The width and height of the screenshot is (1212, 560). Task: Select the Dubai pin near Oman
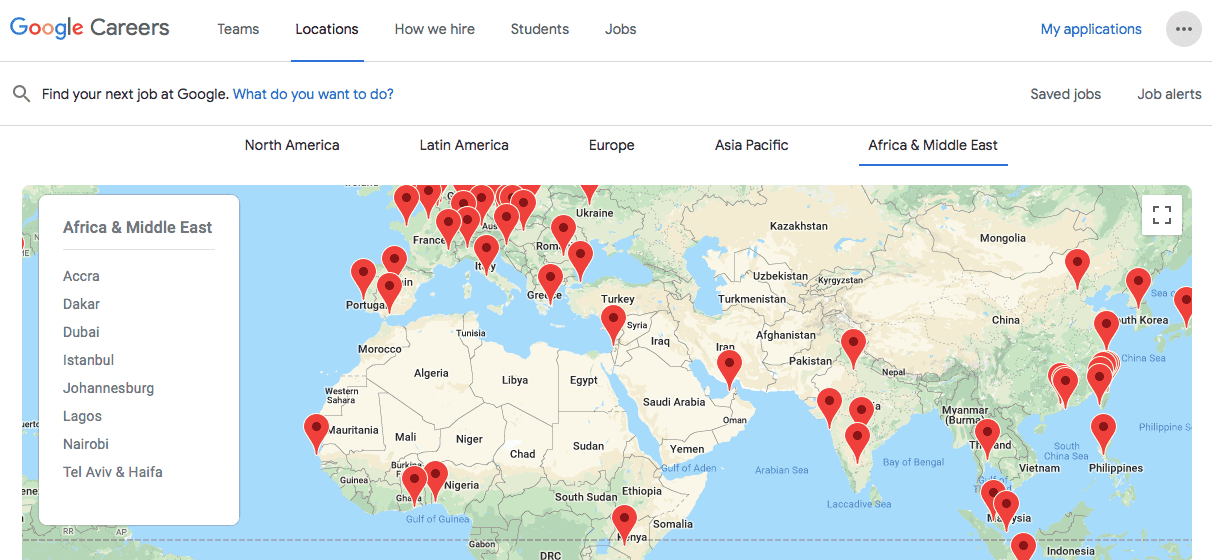pyautogui.click(x=729, y=370)
